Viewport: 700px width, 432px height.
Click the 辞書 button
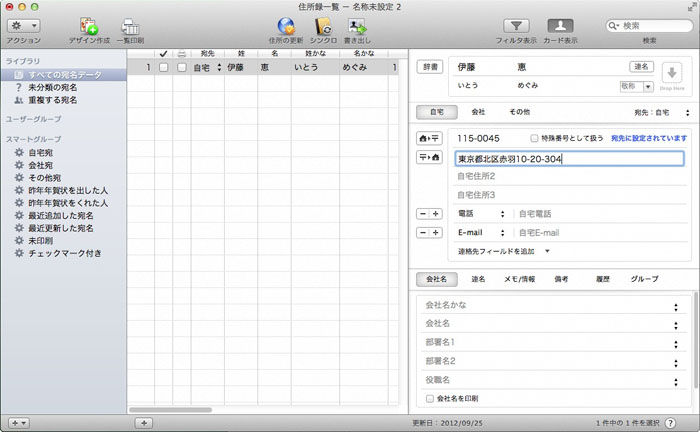click(429, 67)
